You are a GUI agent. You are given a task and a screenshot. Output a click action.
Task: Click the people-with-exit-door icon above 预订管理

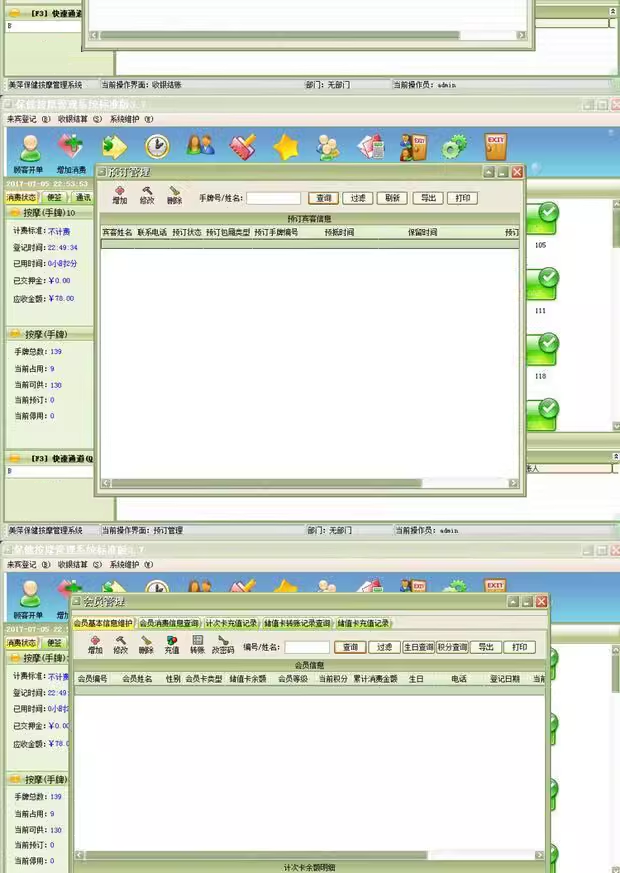[414, 147]
